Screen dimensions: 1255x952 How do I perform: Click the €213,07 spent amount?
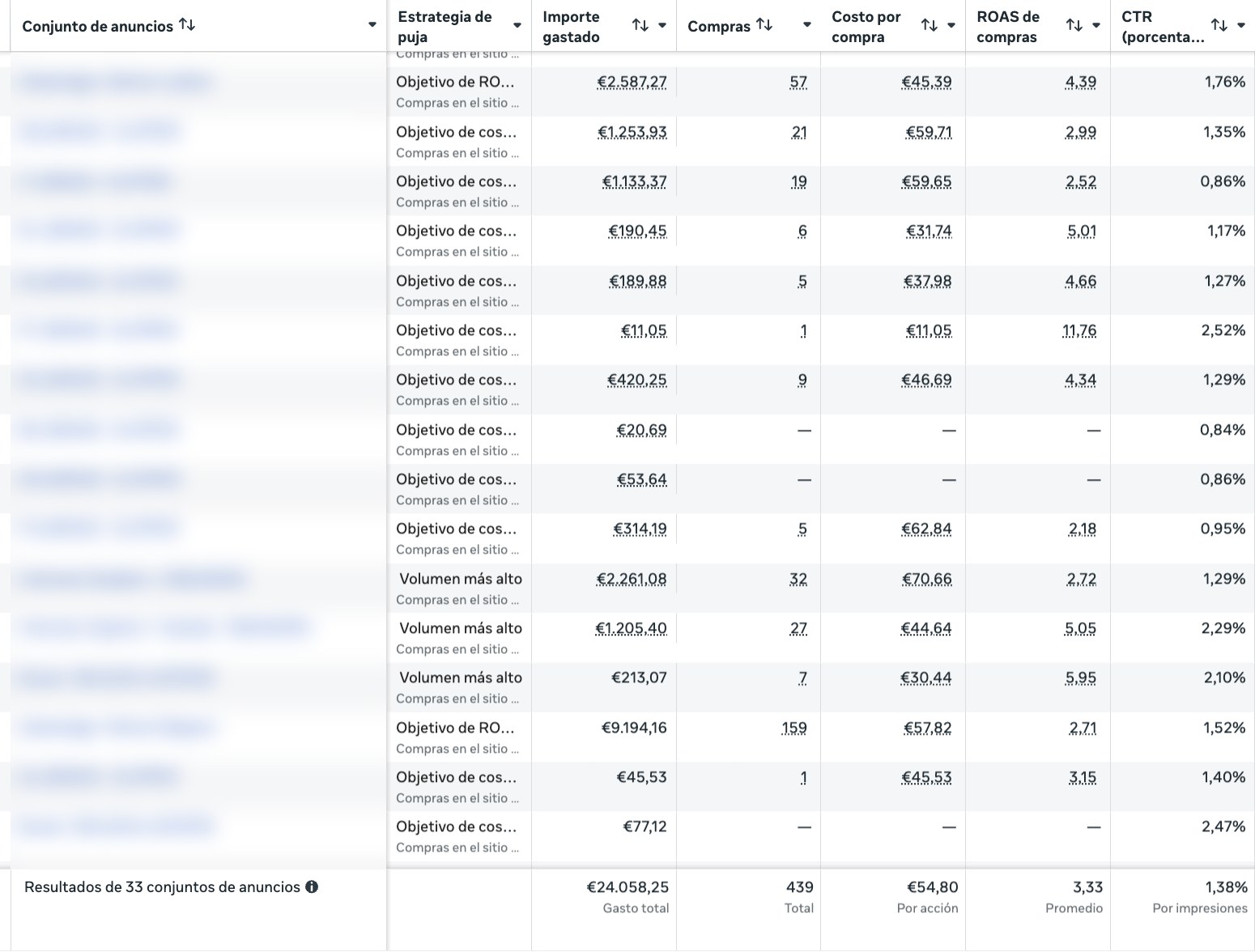click(639, 678)
